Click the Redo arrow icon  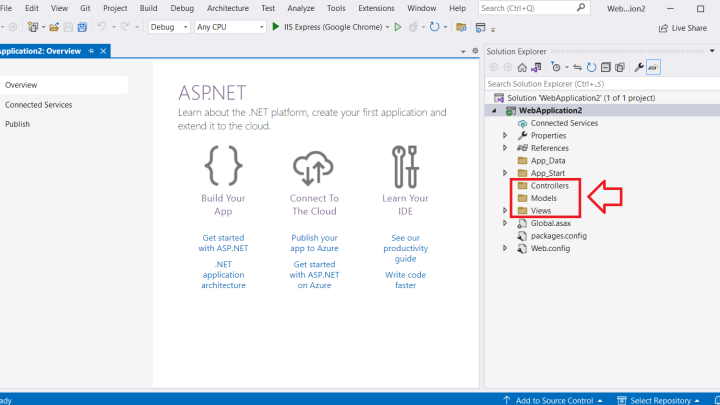coord(124,27)
